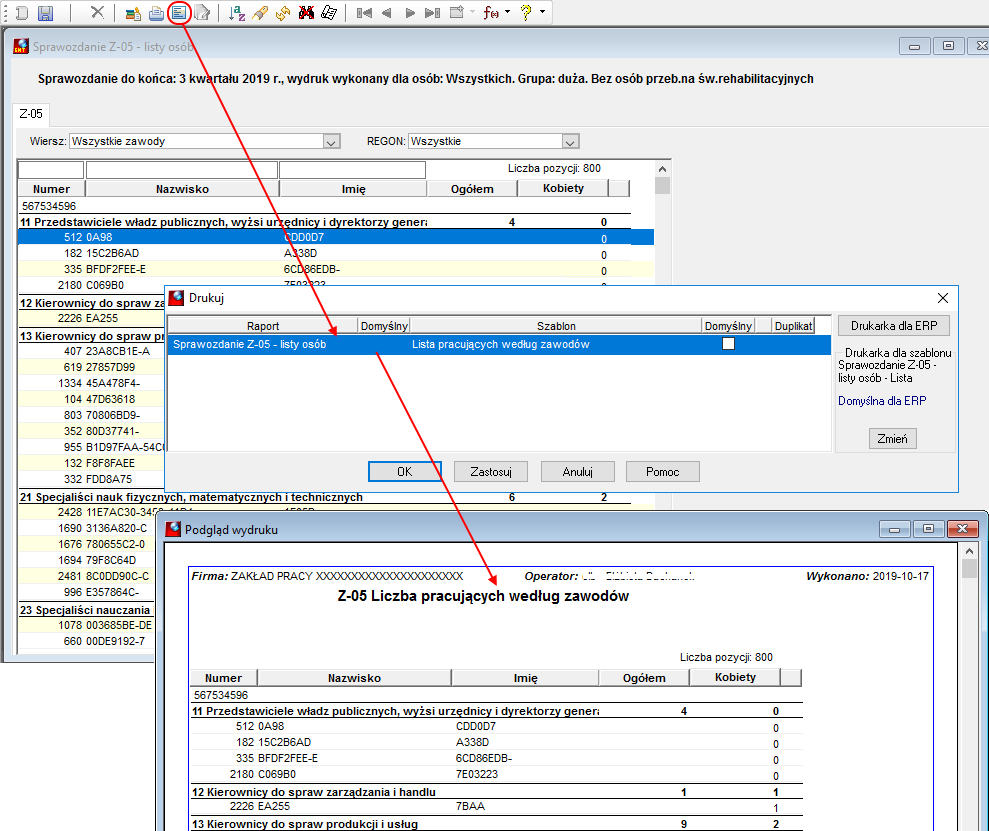Click Szablon column header in Drukuj
Screen dimensions: 989x831
click(x=556, y=326)
